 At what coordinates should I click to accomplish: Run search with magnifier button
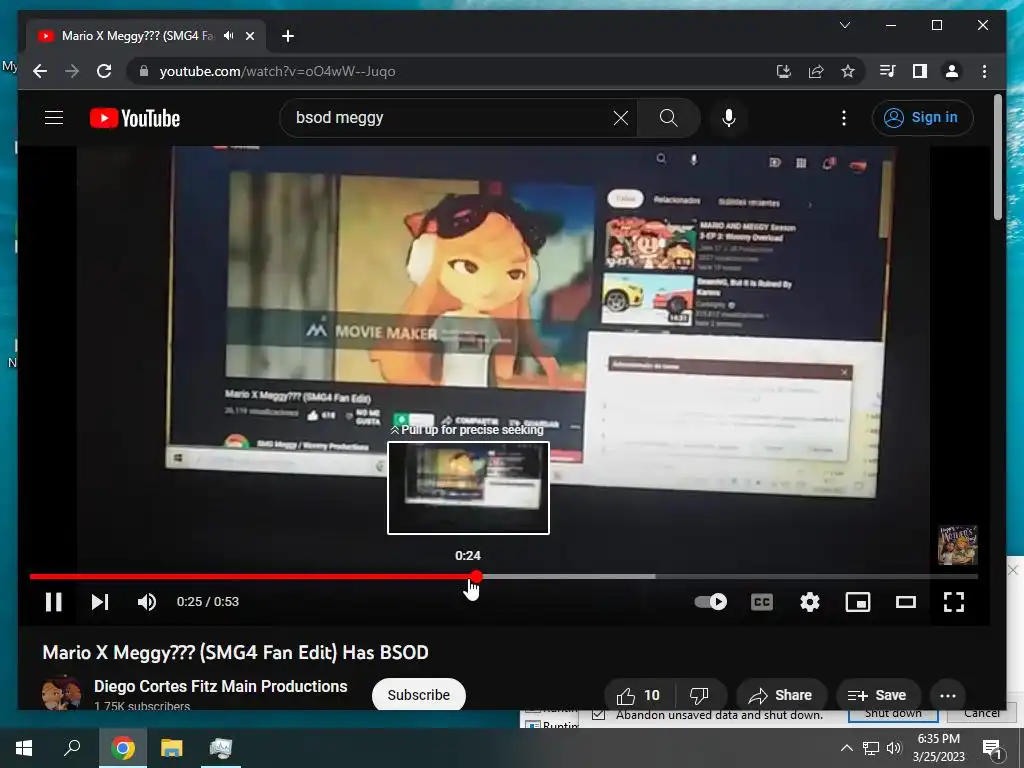click(668, 118)
